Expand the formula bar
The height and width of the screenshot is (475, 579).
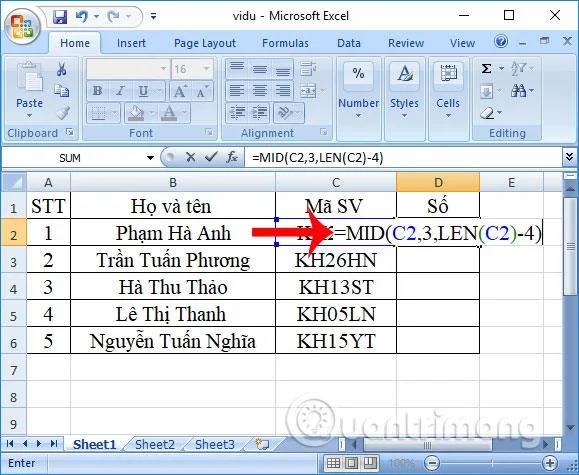[x=569, y=157]
